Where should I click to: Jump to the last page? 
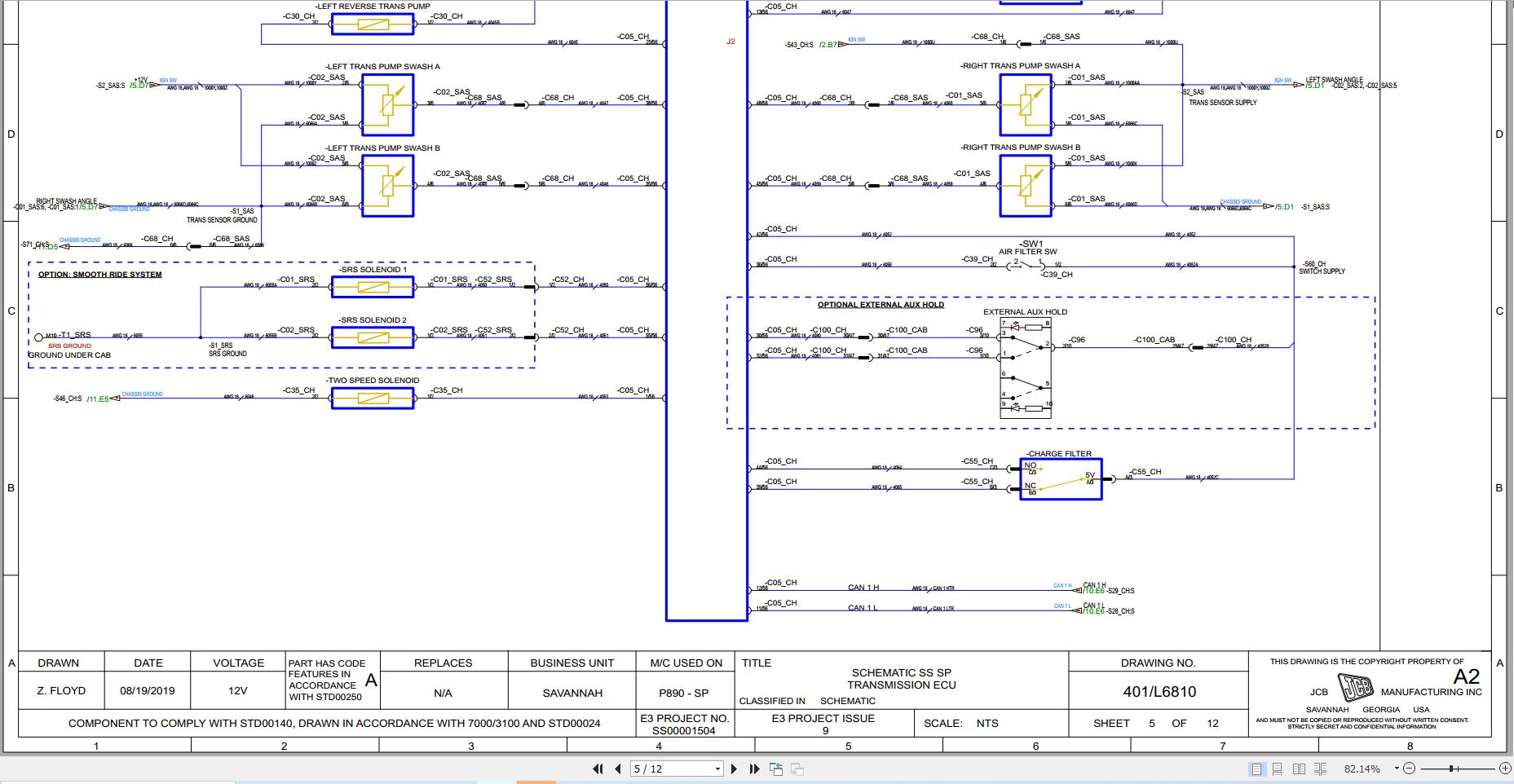tap(754, 769)
